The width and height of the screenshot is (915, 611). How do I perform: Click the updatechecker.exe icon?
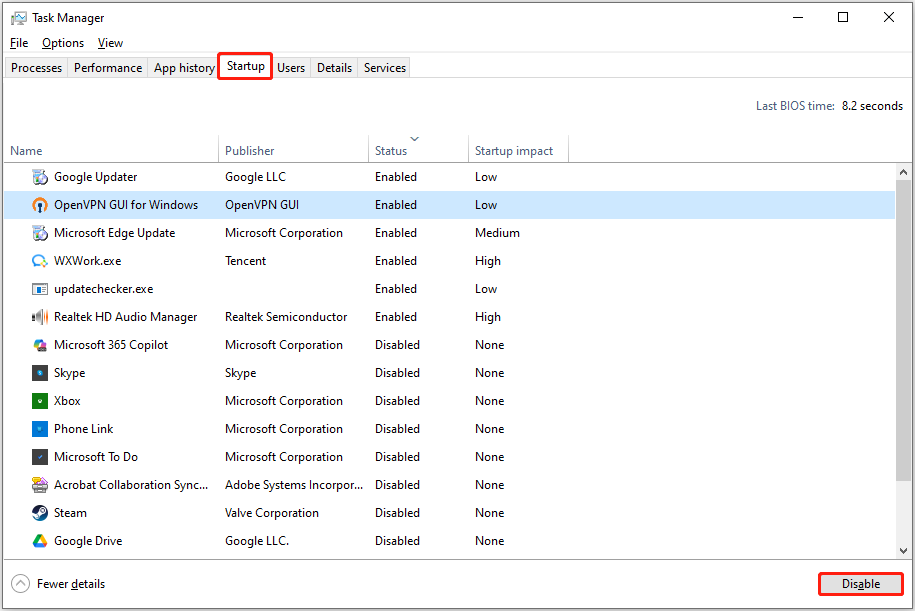pyautogui.click(x=40, y=289)
